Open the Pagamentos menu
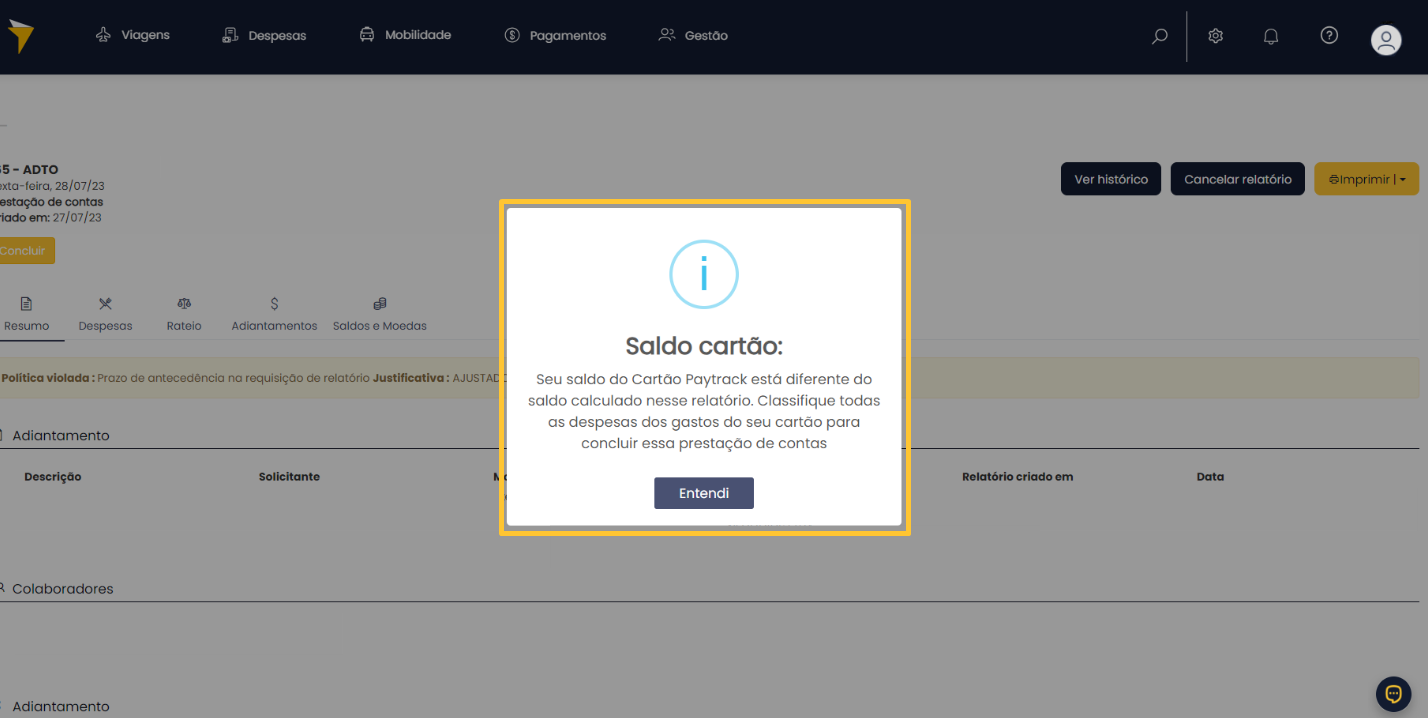This screenshot has height=718, width=1428. (555, 36)
